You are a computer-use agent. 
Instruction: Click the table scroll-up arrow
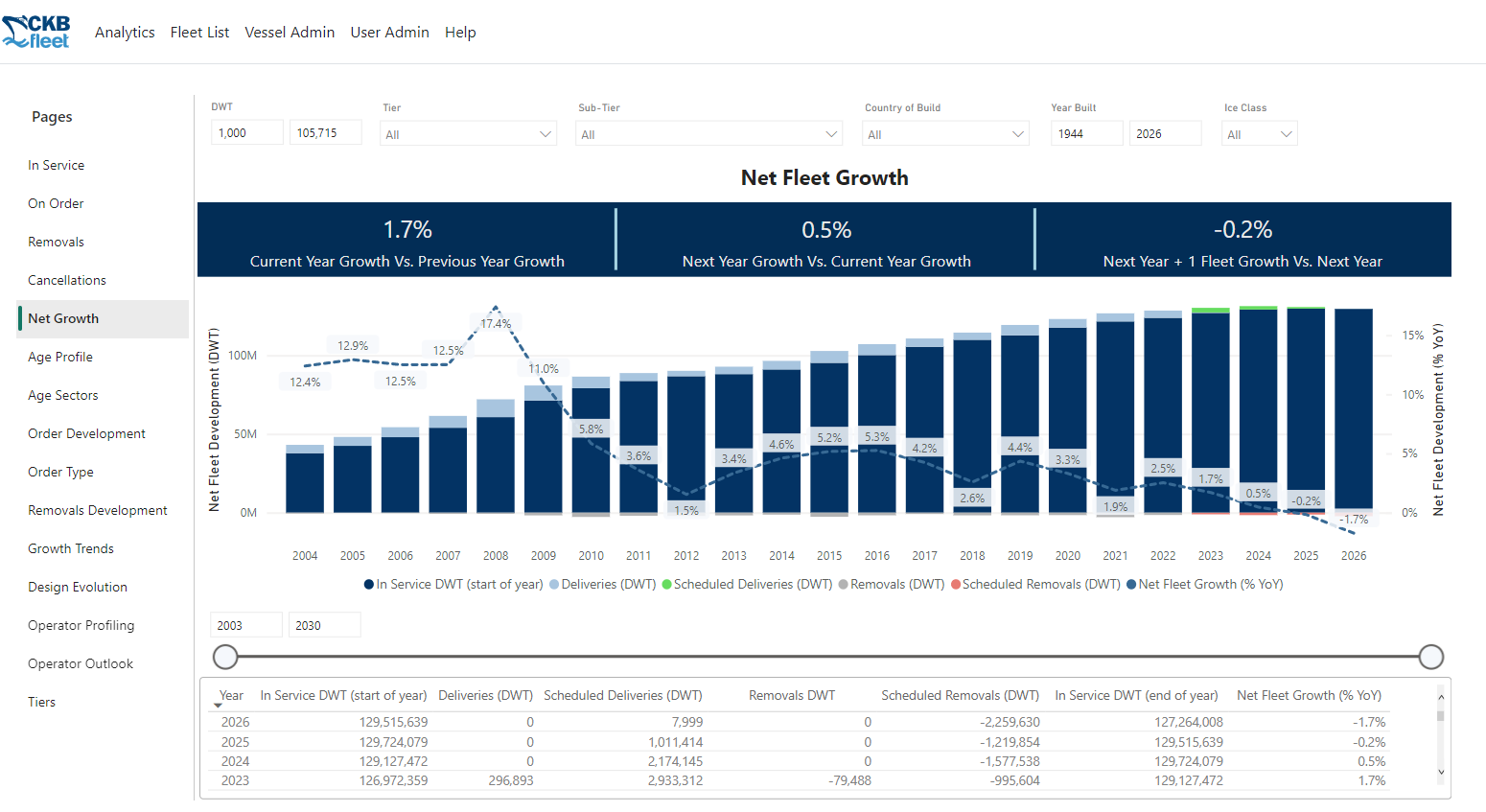tap(1440, 697)
